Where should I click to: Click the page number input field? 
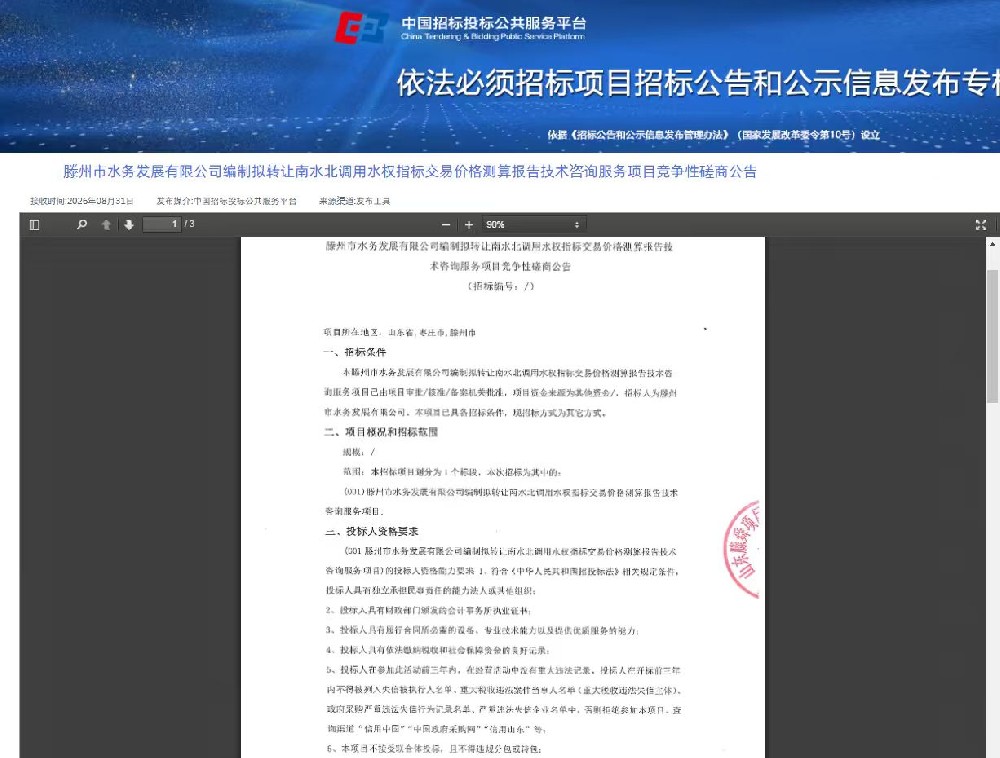tap(161, 224)
